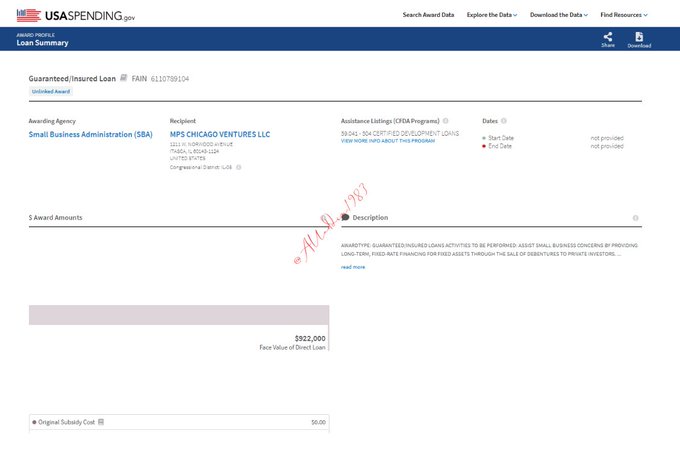
Task: Click the Face Value loan bar
Action: point(178,315)
